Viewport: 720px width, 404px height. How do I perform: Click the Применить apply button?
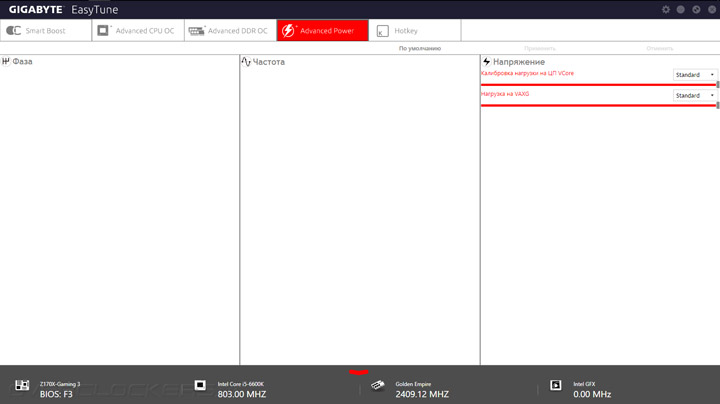click(540, 48)
